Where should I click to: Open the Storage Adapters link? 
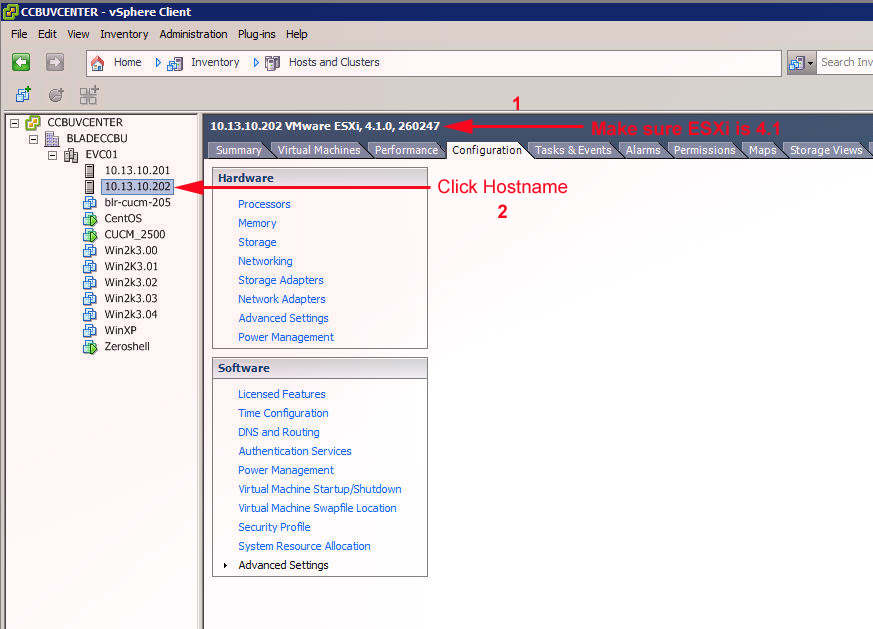(x=281, y=280)
